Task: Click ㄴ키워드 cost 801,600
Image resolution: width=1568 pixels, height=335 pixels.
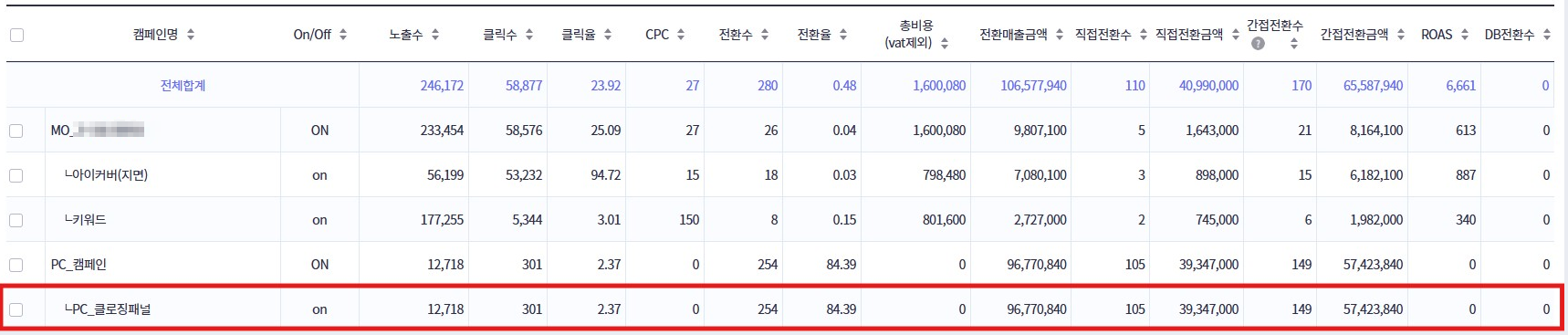Action: 944,220
